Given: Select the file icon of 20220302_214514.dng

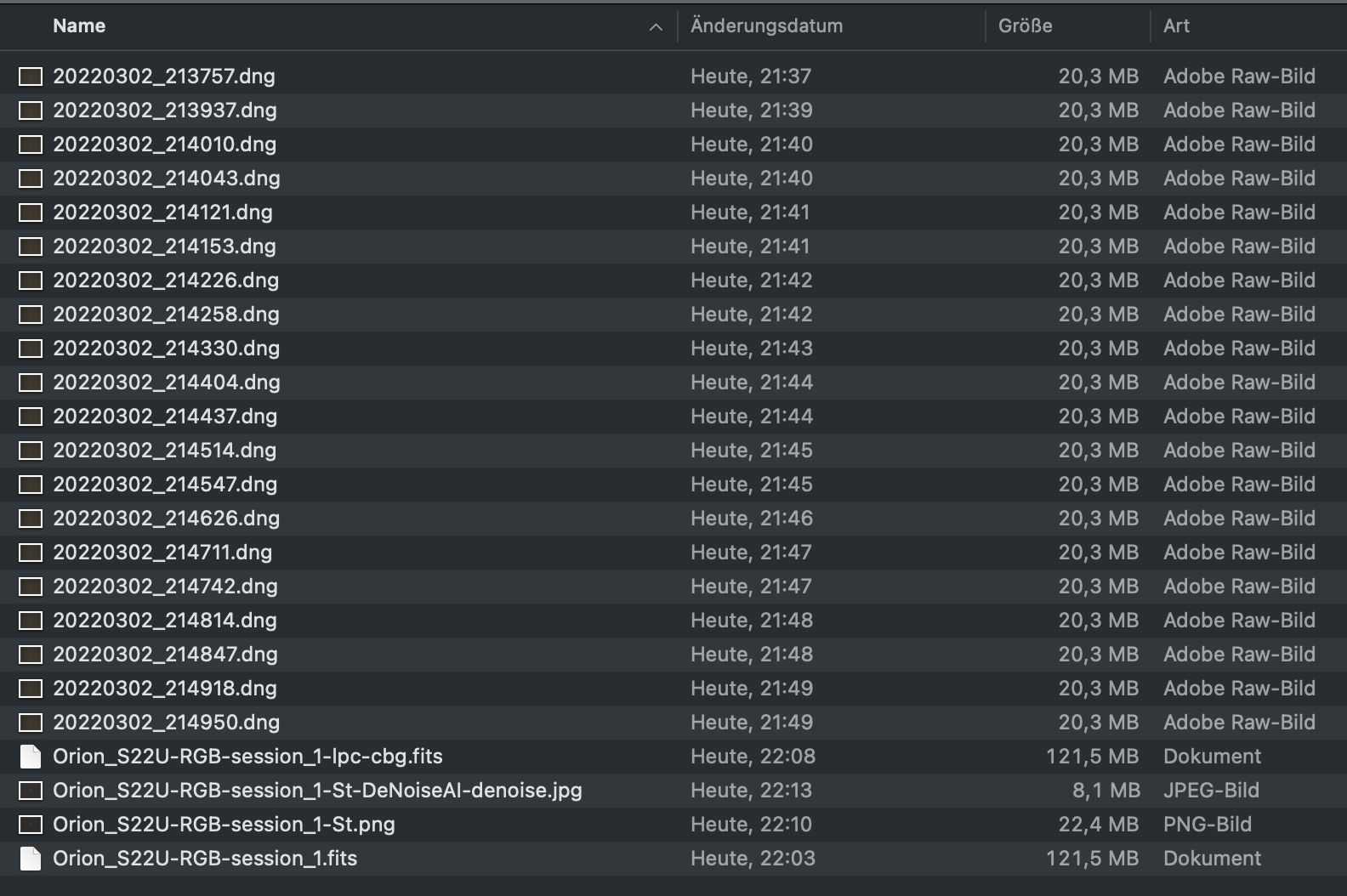Looking at the screenshot, I should (x=31, y=451).
